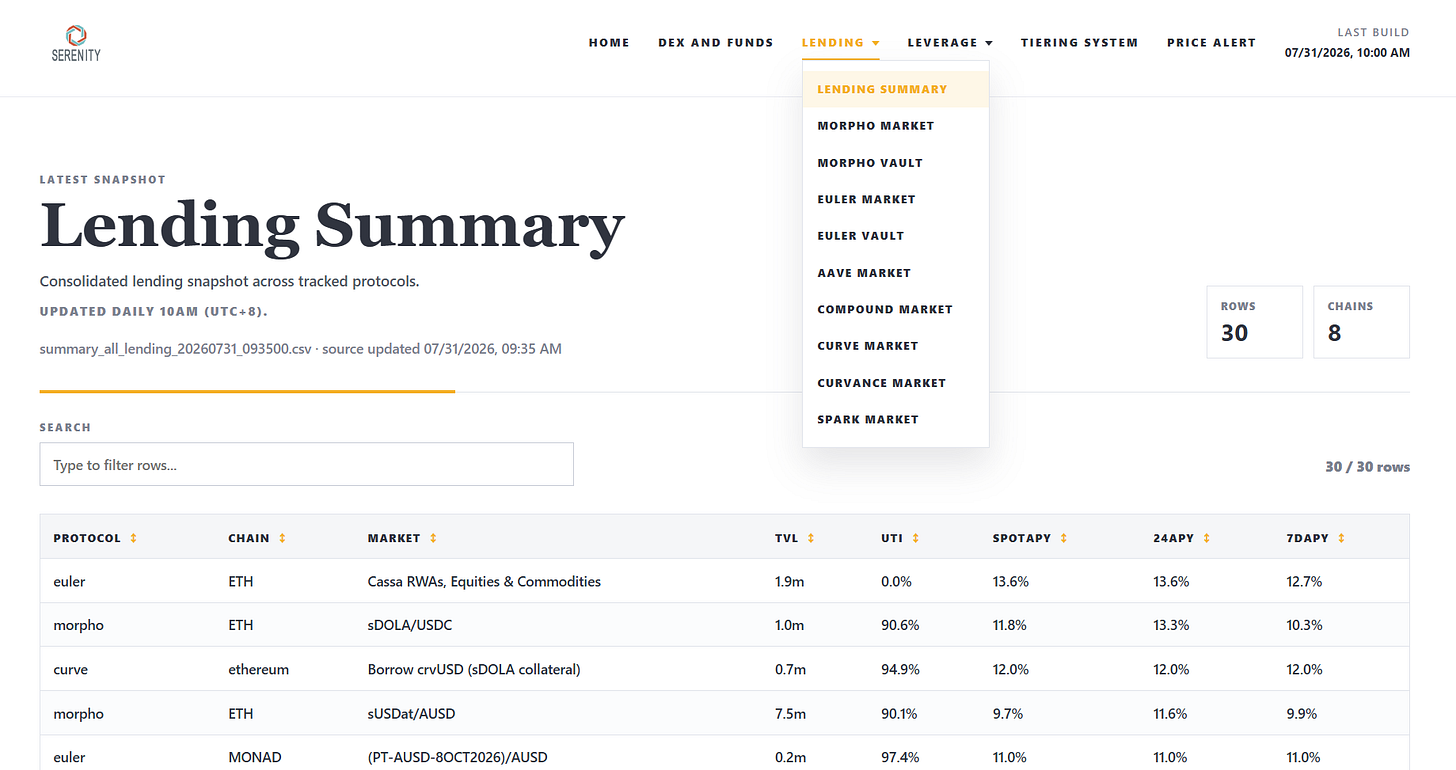Image resolution: width=1456 pixels, height=770 pixels.
Task: Go to the Home page
Action: (x=609, y=43)
